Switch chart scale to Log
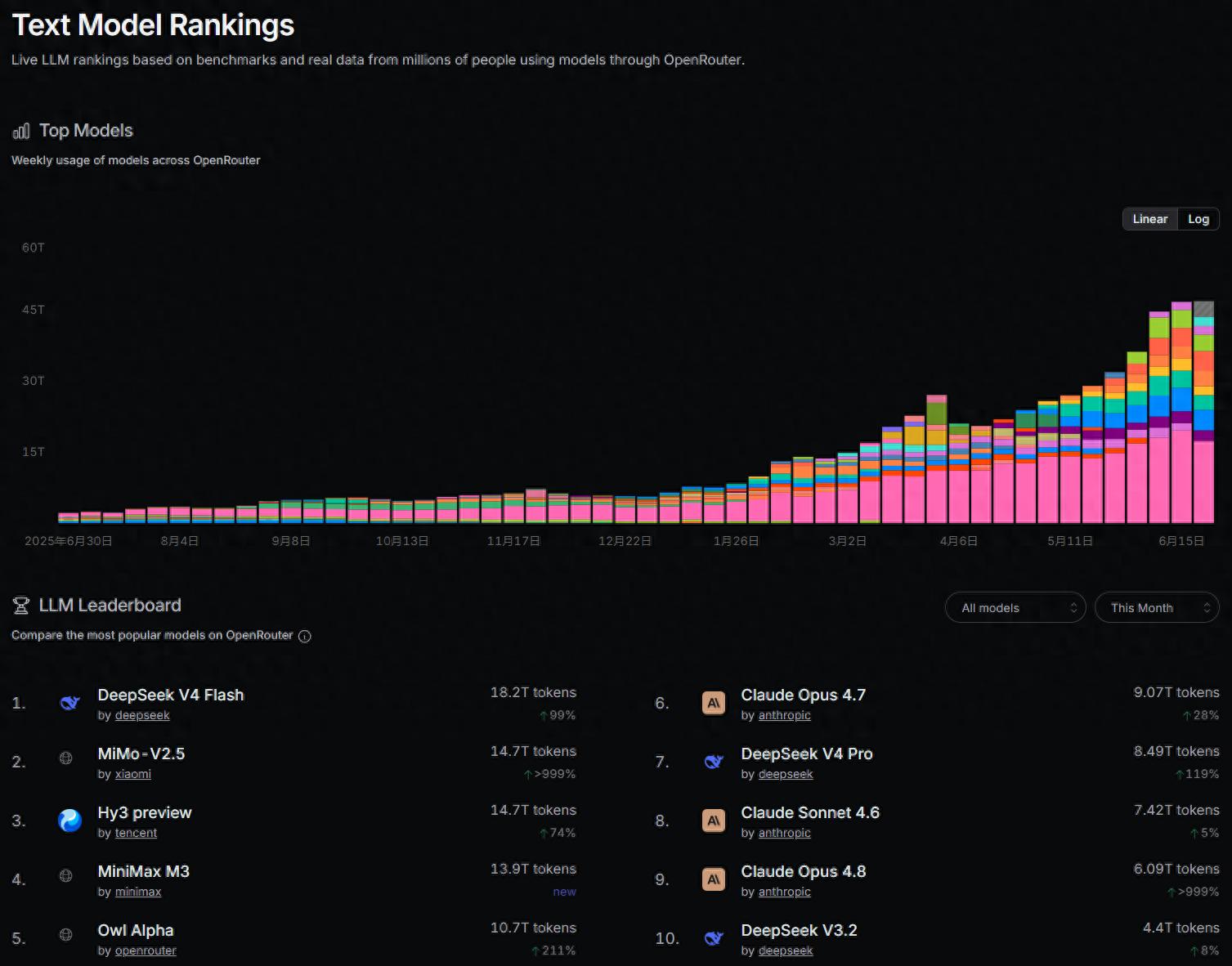The image size is (1232, 966). tap(1198, 219)
